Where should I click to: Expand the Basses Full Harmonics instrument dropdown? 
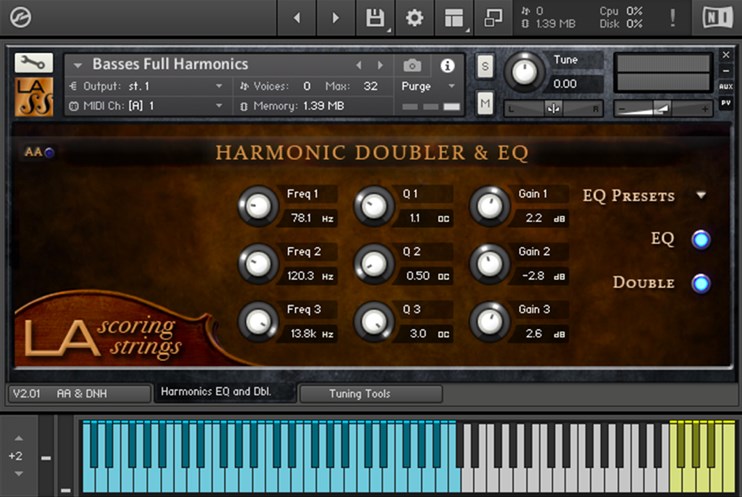pos(78,65)
